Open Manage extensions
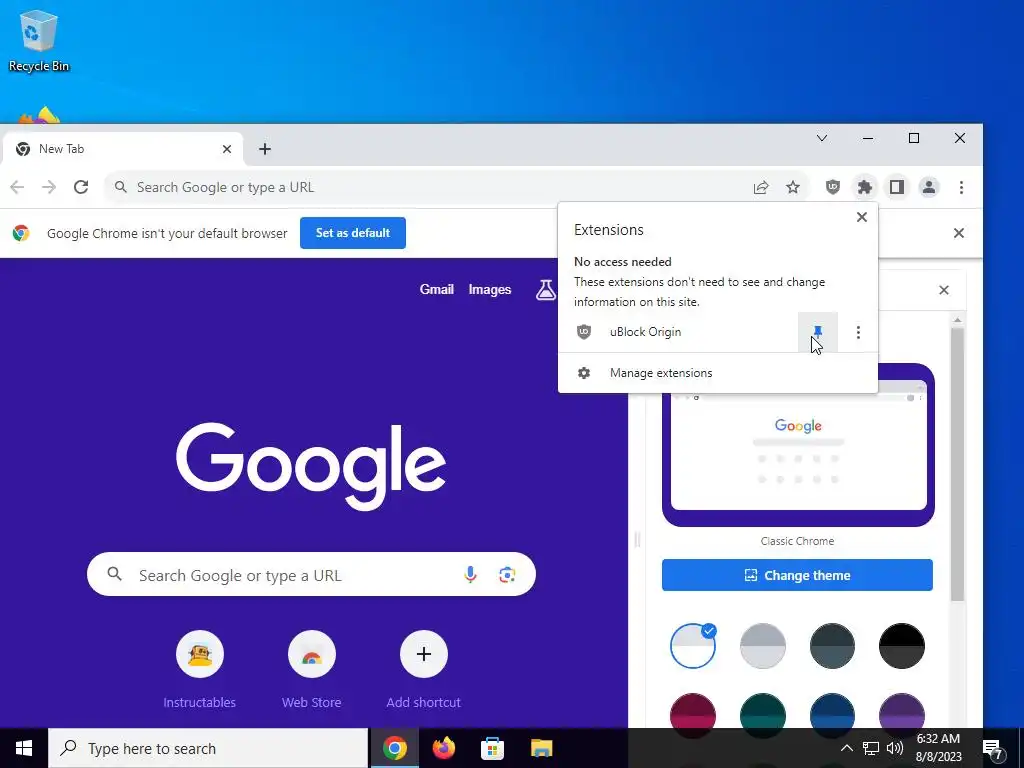Image resolution: width=1024 pixels, height=768 pixels. click(x=718, y=373)
